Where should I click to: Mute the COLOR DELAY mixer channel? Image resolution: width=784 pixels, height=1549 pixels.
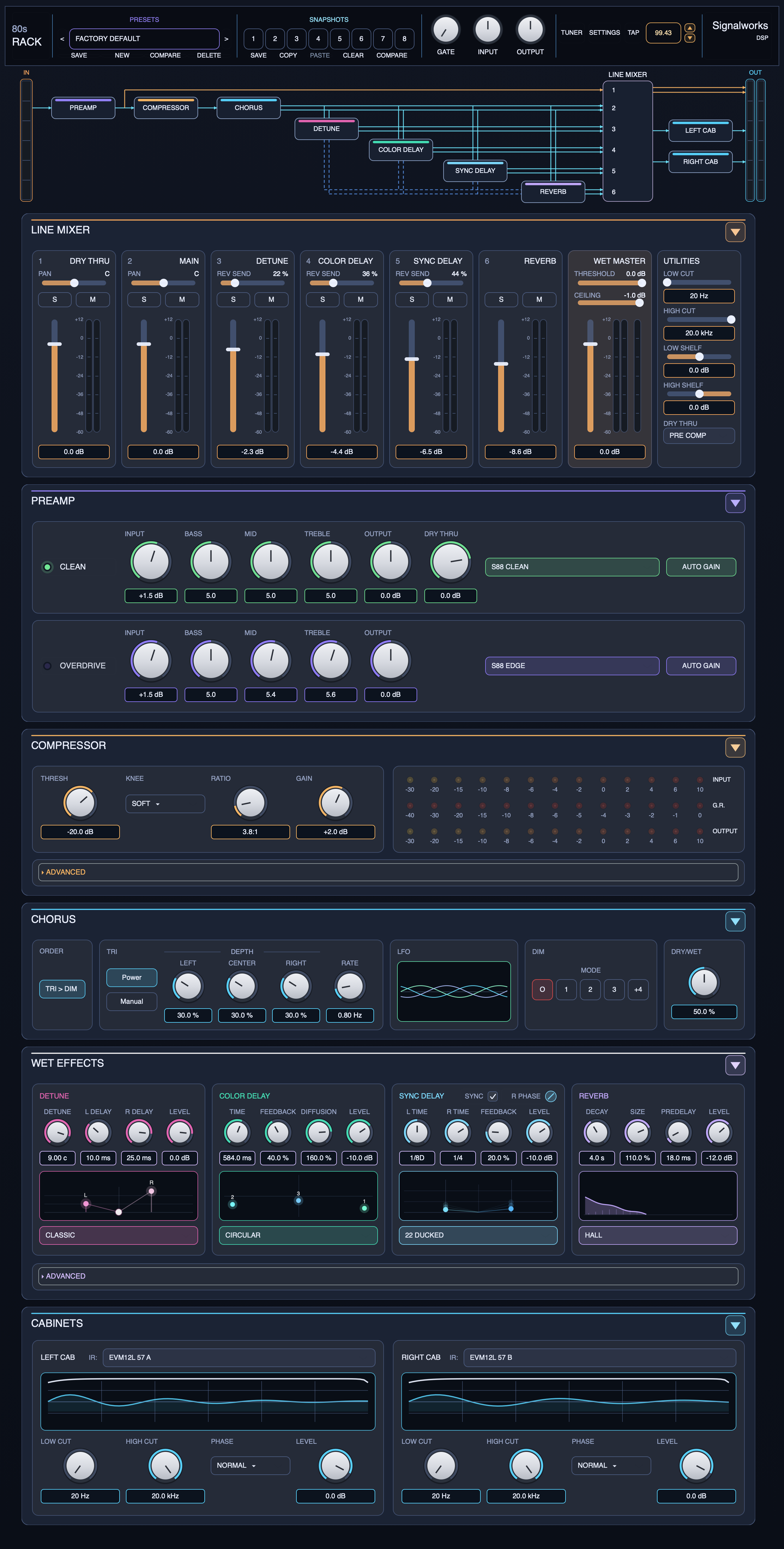point(361,299)
